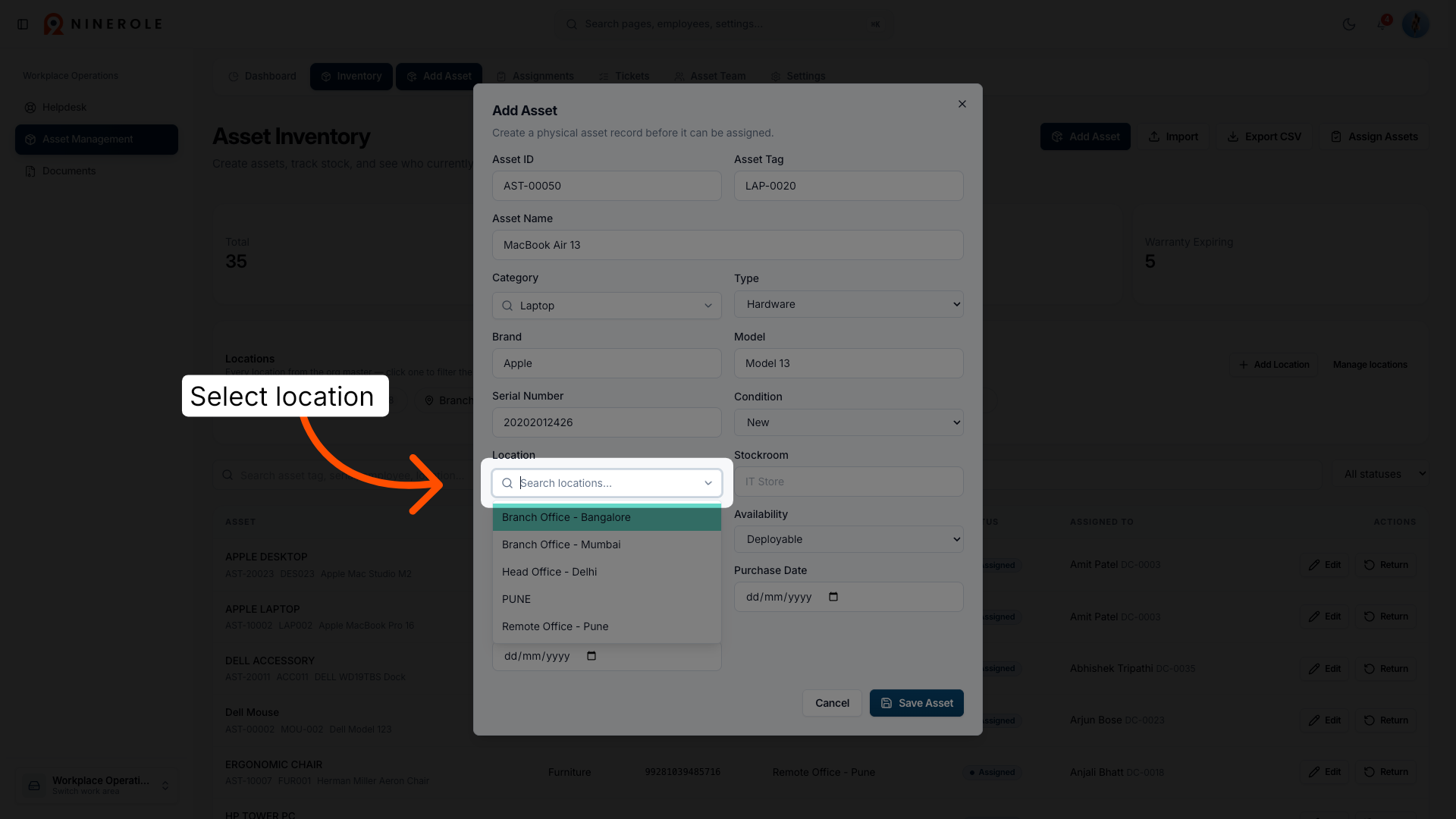Click the Asset Tag field
1456x819 pixels.
pos(849,186)
